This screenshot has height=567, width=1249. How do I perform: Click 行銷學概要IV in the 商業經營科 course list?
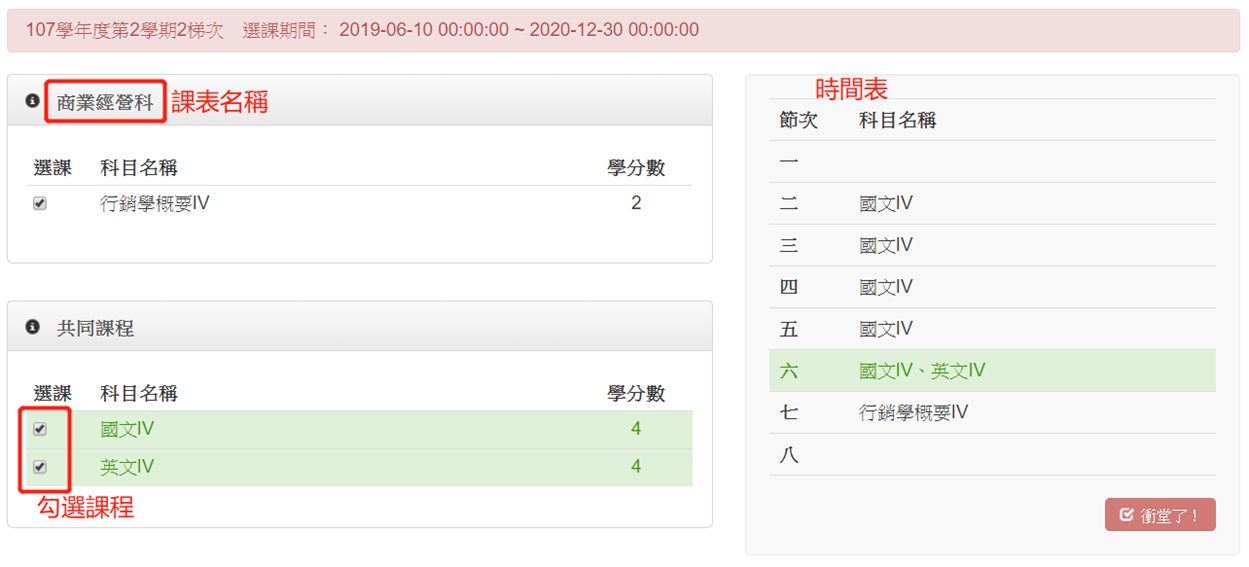(155, 203)
